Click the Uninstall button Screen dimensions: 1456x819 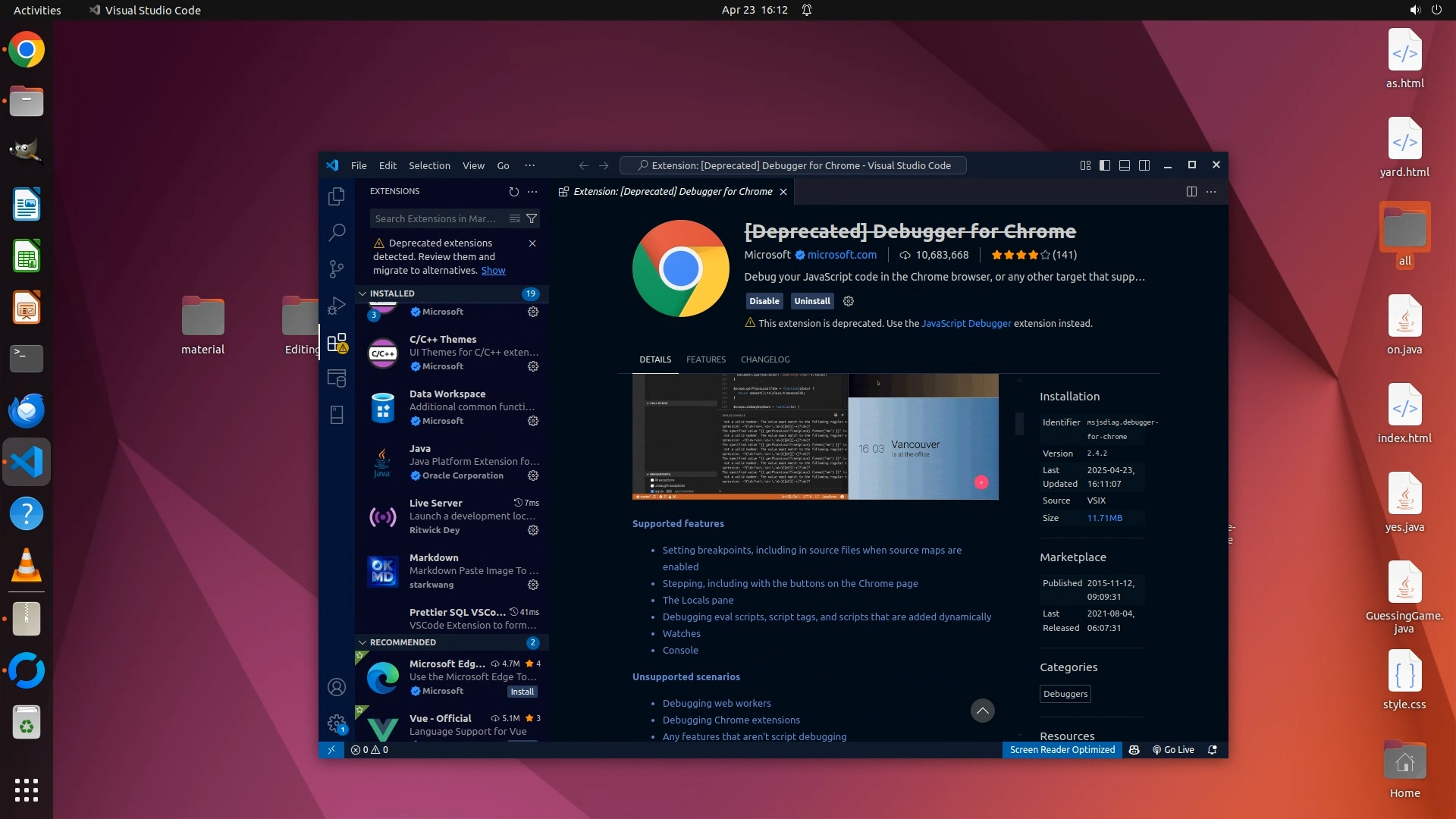tap(811, 301)
